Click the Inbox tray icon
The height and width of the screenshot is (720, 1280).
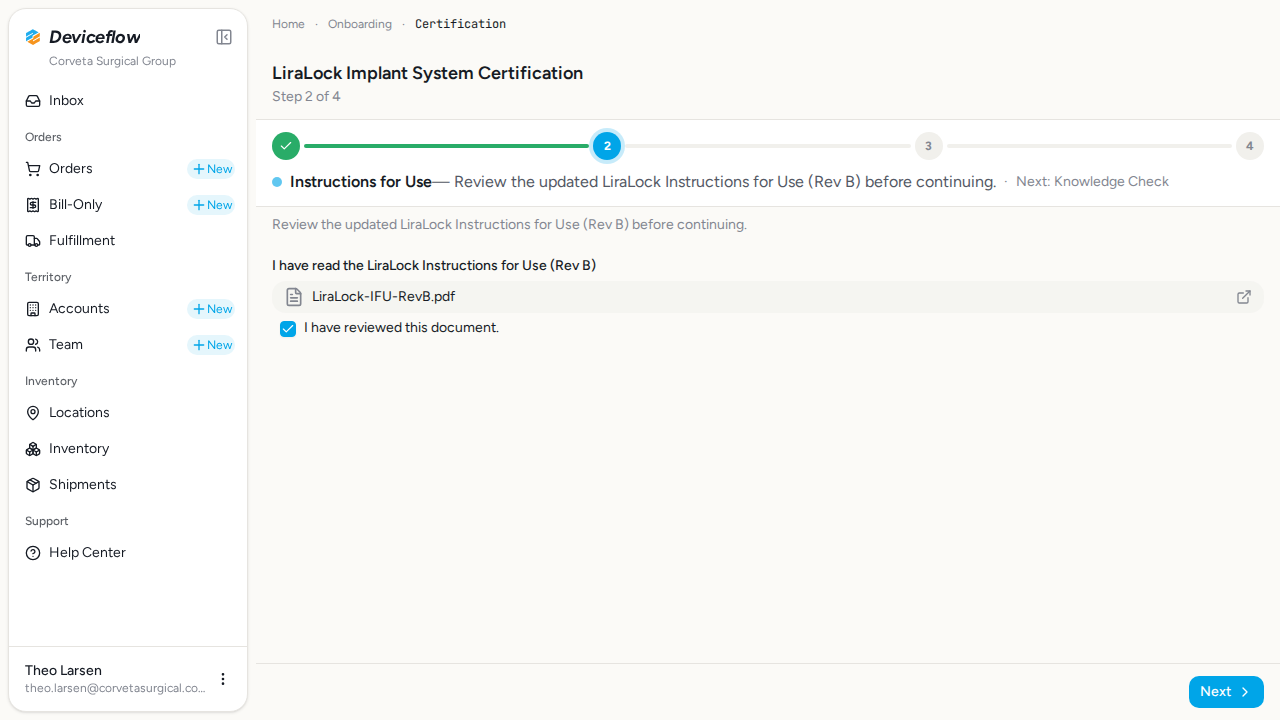click(x=33, y=101)
